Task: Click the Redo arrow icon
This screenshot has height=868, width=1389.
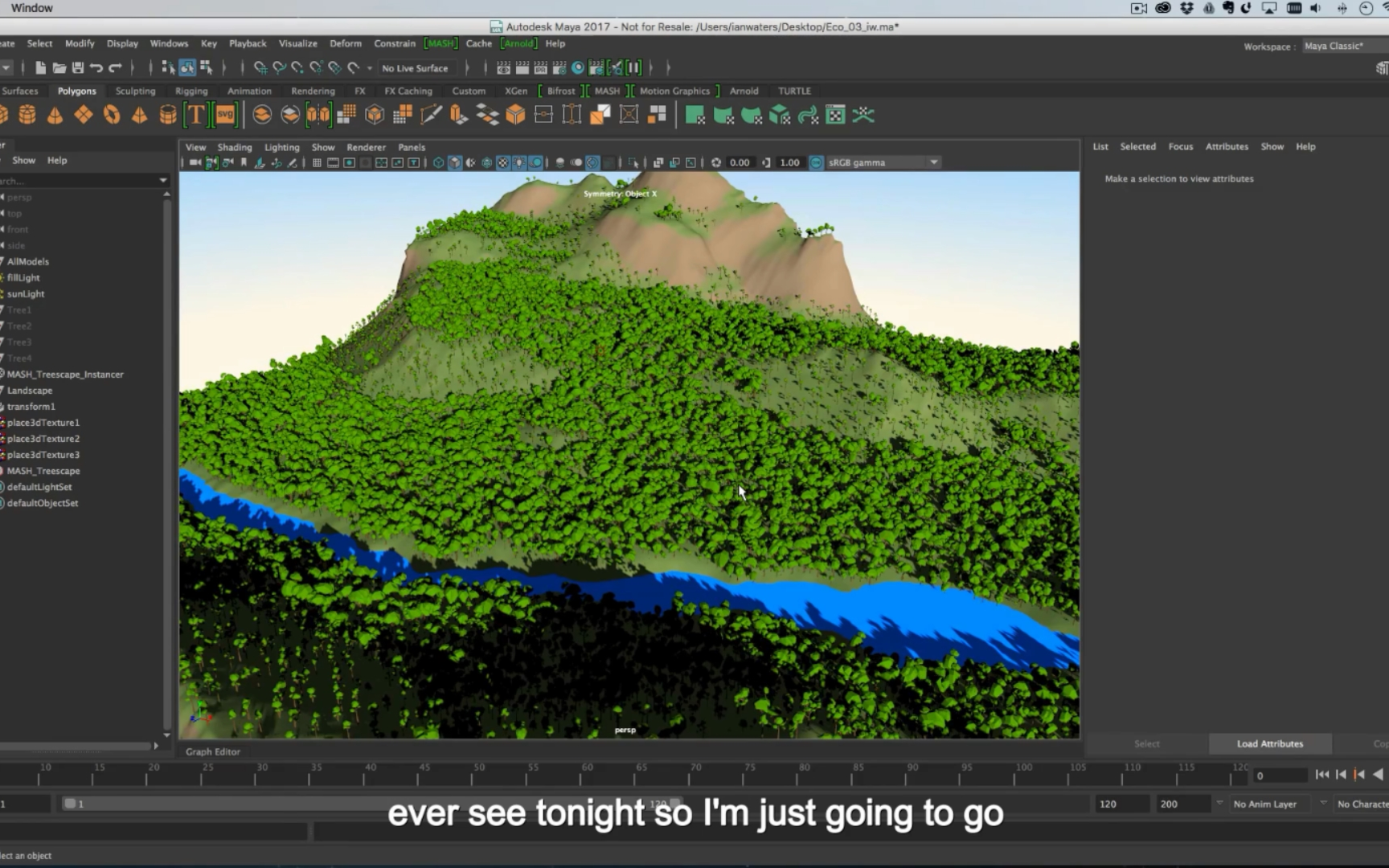Action: coord(115,68)
